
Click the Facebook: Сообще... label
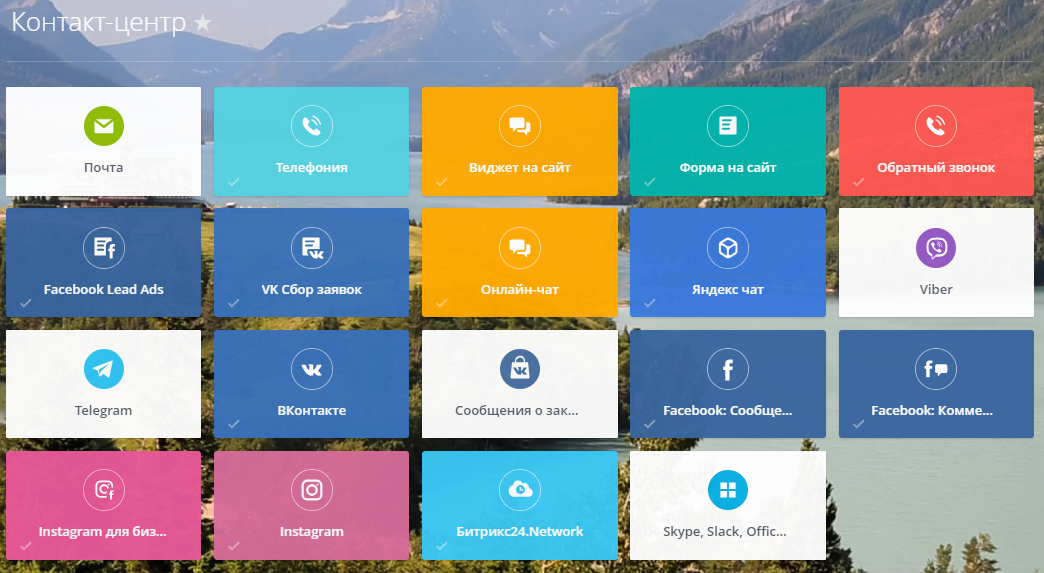728,411
